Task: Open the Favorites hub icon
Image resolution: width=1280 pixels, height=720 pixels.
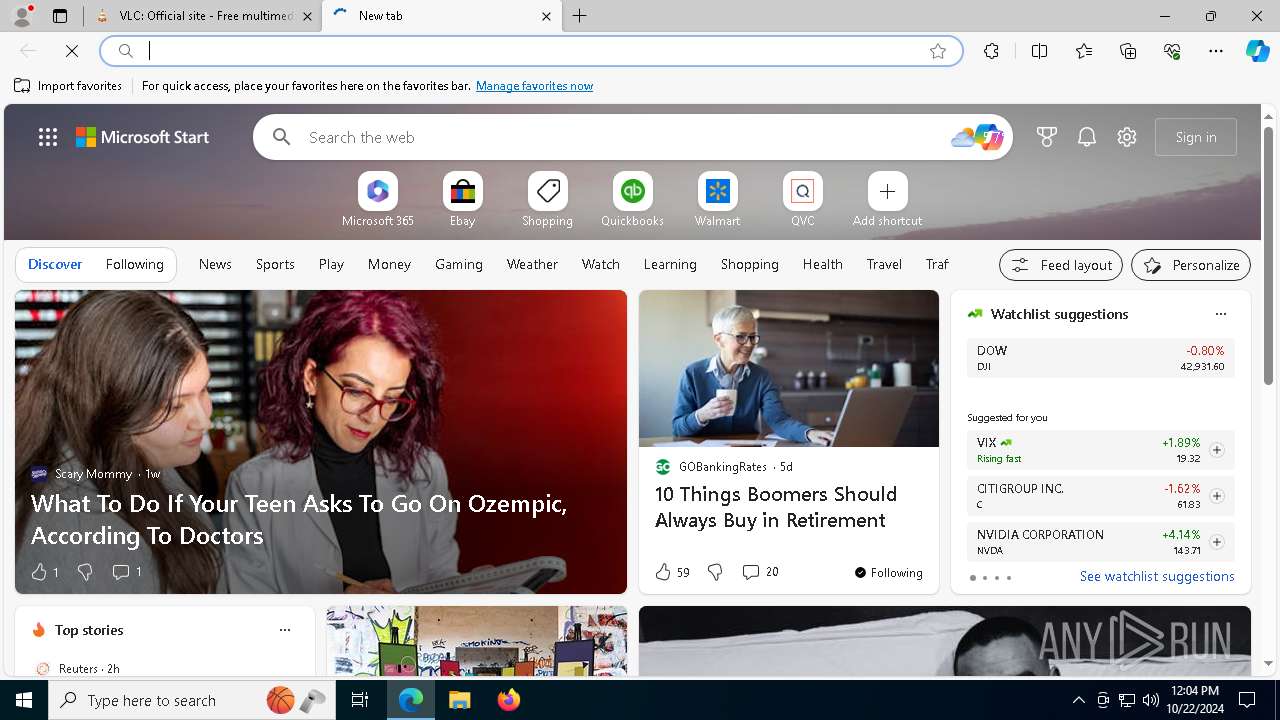Action: click(x=1084, y=51)
